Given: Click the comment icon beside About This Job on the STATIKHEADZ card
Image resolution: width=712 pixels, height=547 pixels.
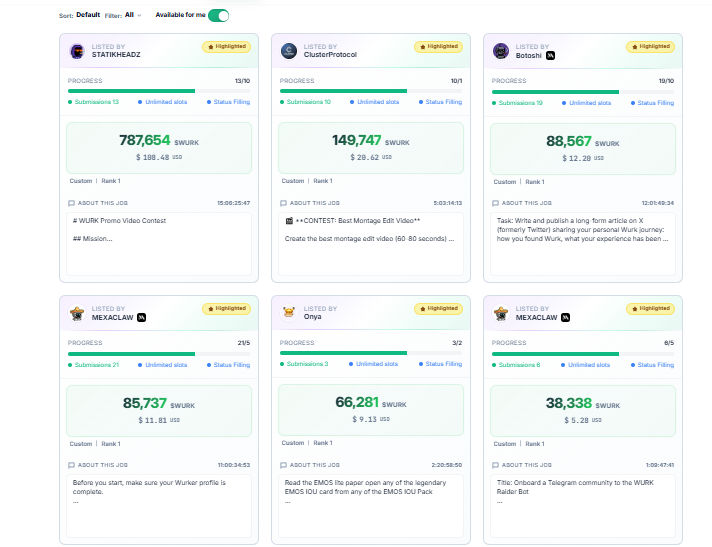Looking at the screenshot, I should [x=71, y=203].
